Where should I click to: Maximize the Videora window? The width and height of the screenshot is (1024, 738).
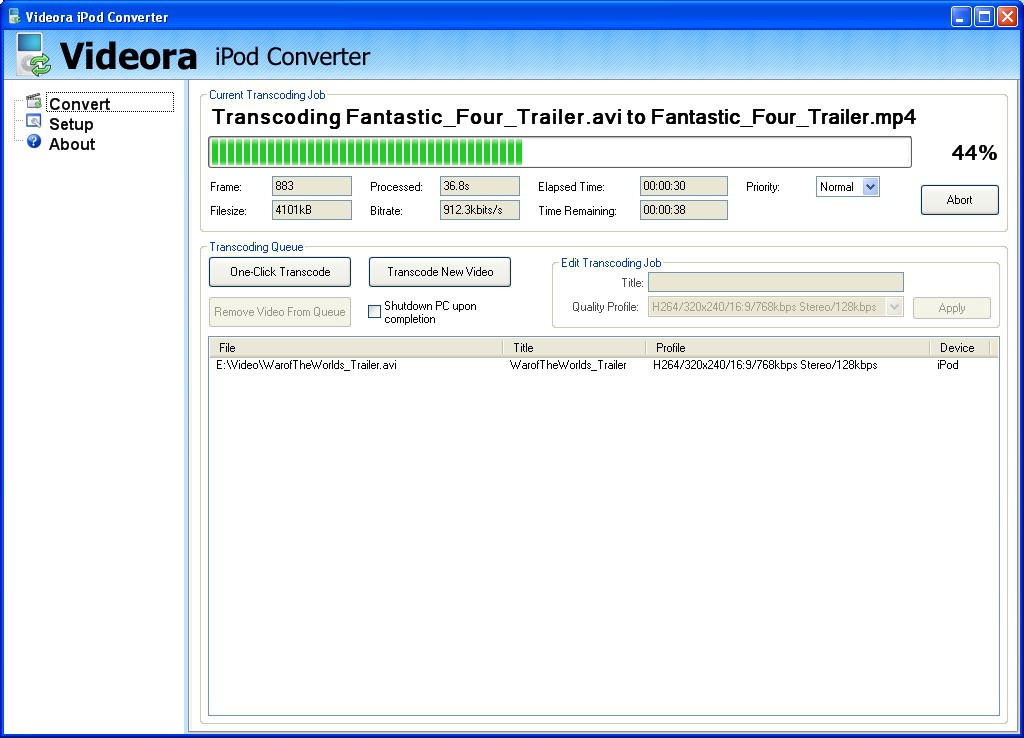pos(984,16)
